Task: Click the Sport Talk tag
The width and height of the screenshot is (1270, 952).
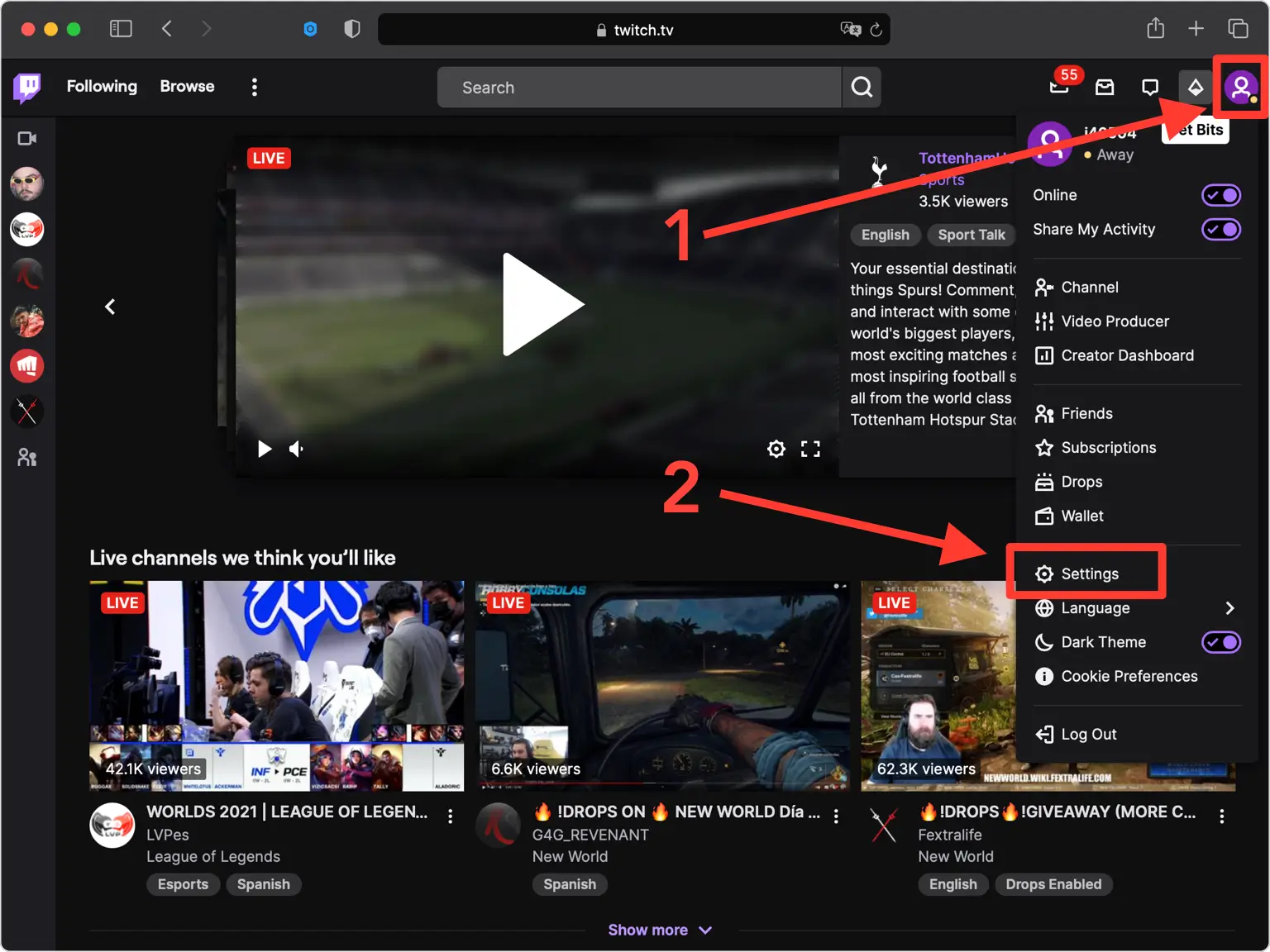Action: [x=972, y=235]
